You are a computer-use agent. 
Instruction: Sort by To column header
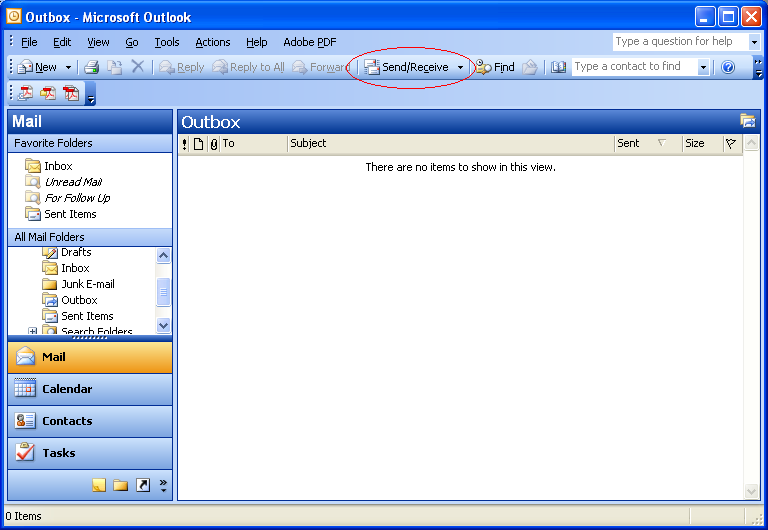pyautogui.click(x=254, y=144)
